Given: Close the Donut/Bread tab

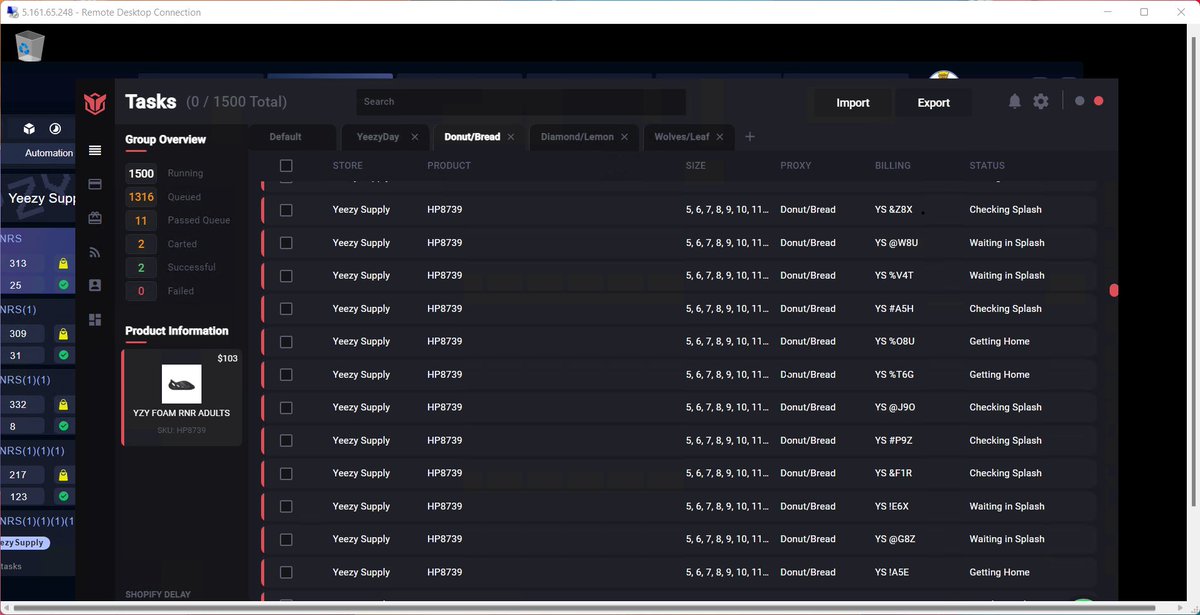Looking at the screenshot, I should (511, 137).
